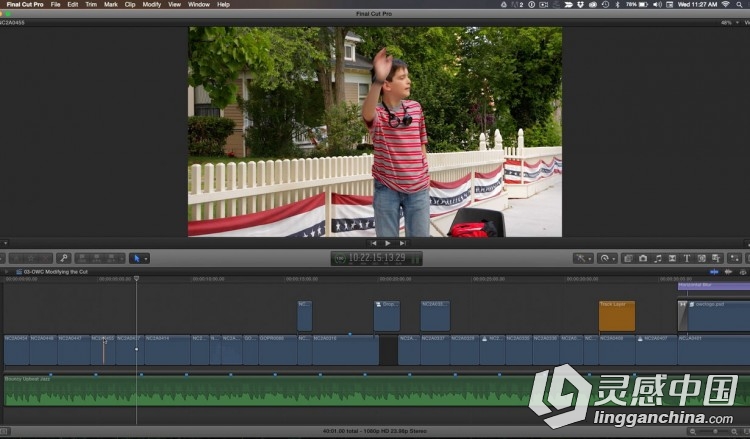Open the Effects browser icon

[x=628, y=259]
